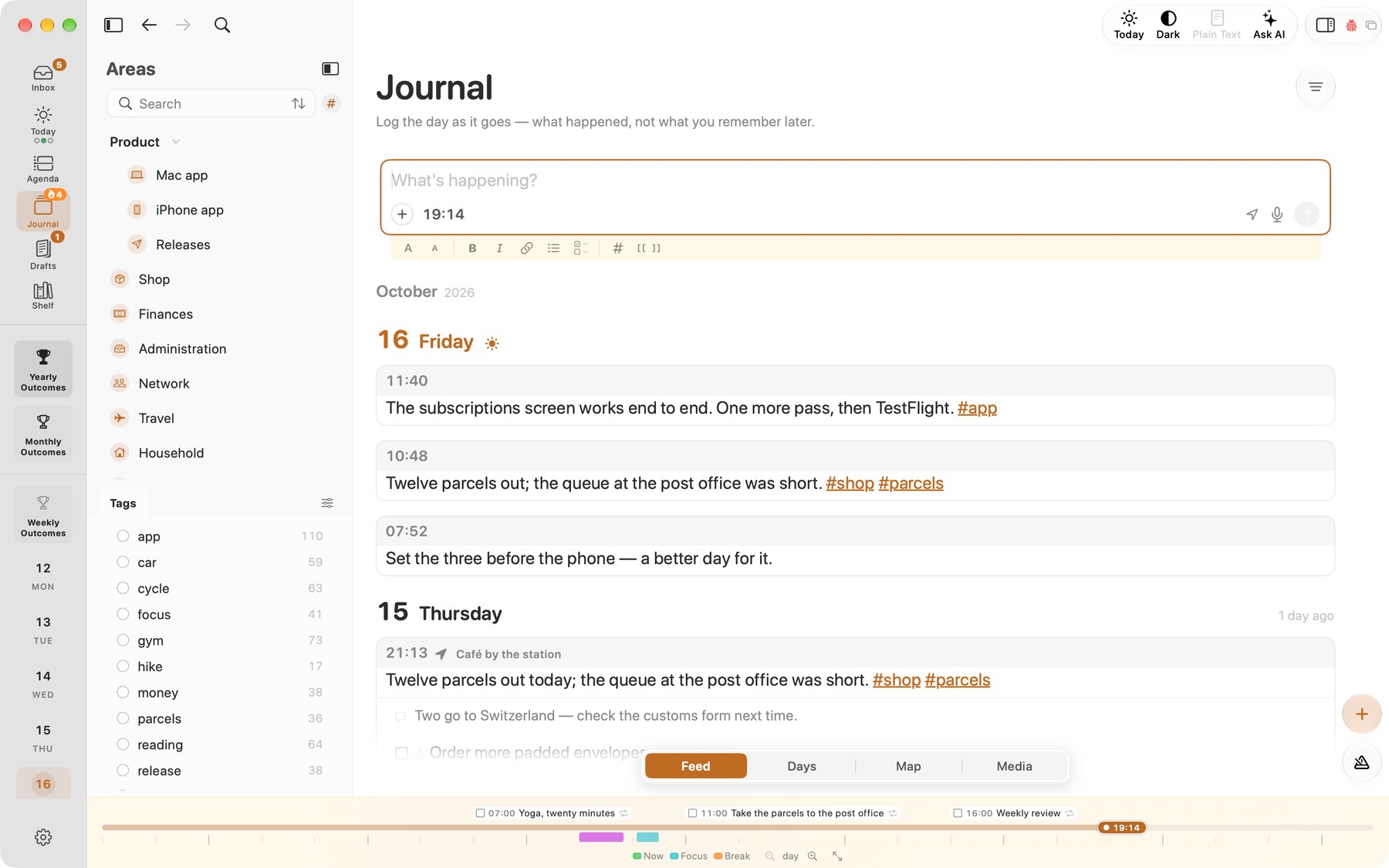Screen dimensions: 1389x868
Task: Switch to the Map tab
Action: tap(908, 766)
